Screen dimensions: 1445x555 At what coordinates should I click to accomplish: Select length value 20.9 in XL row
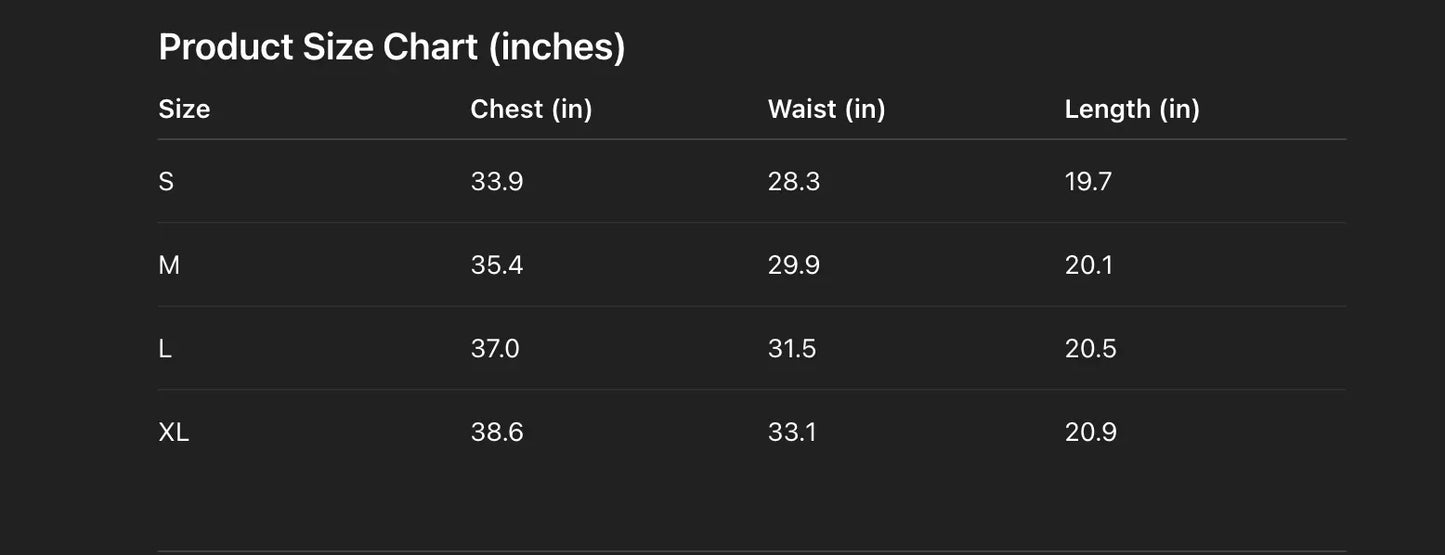(x=1091, y=432)
